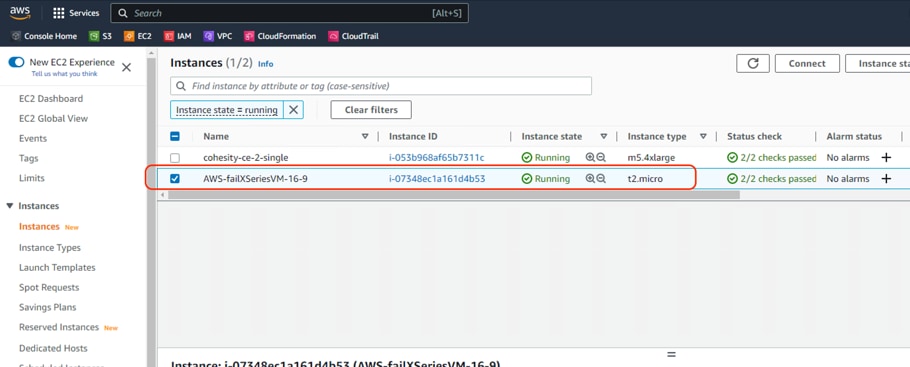Open Reserved Instances

[x=59, y=327]
